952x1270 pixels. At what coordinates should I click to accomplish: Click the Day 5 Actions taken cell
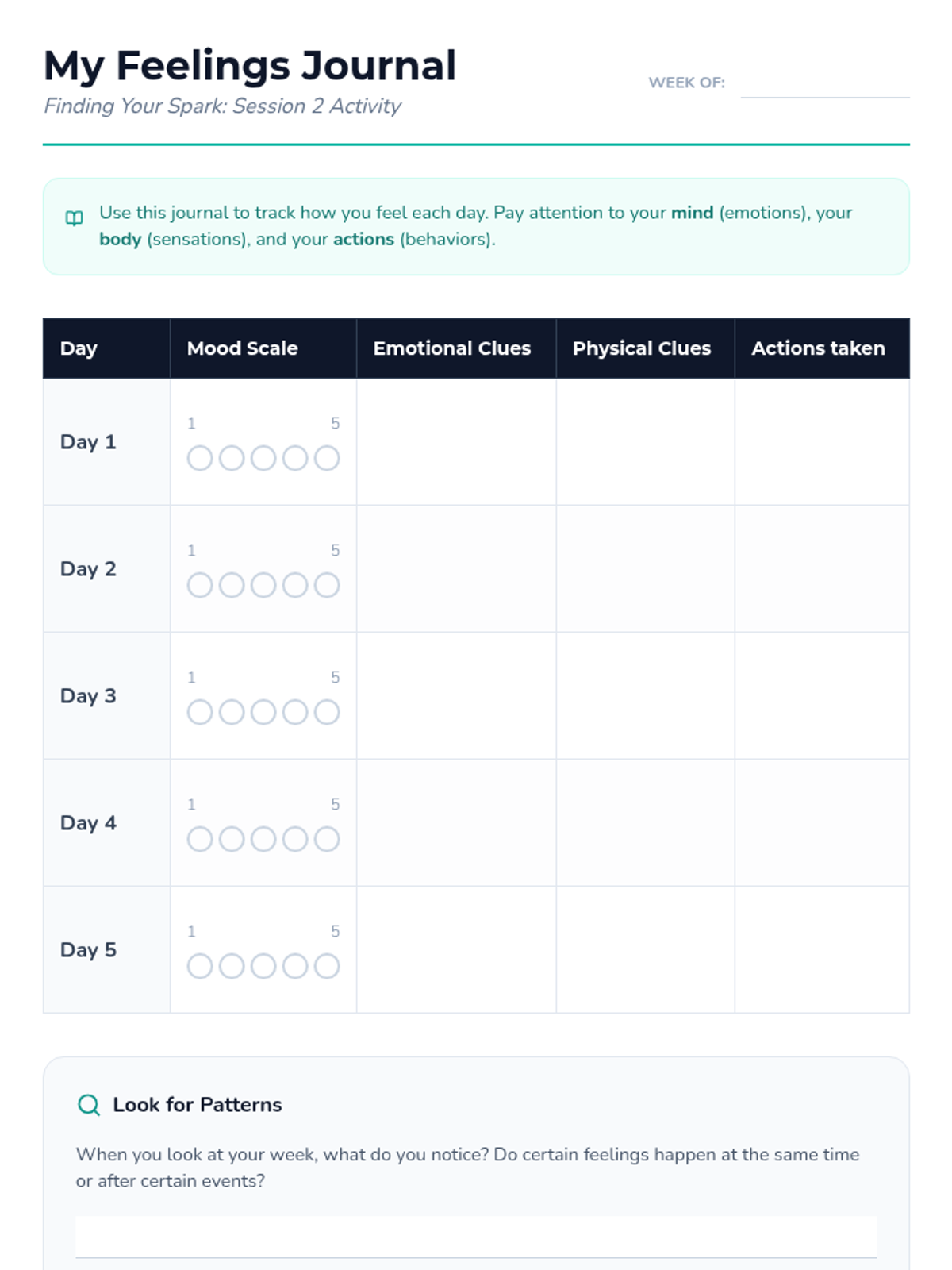822,949
